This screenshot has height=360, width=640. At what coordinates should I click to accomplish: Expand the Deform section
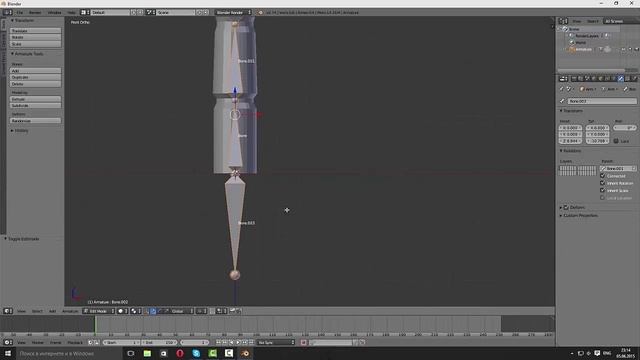pyautogui.click(x=561, y=207)
